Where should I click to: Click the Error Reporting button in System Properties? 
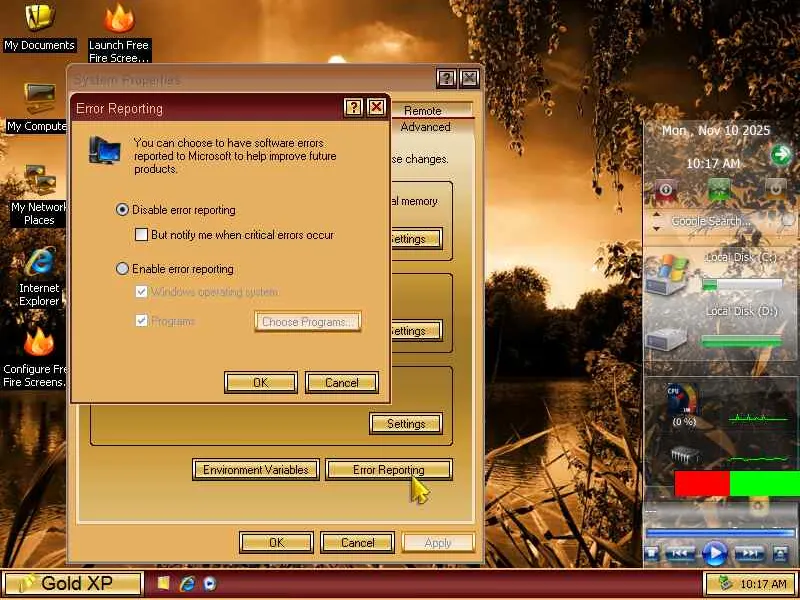[x=389, y=469]
